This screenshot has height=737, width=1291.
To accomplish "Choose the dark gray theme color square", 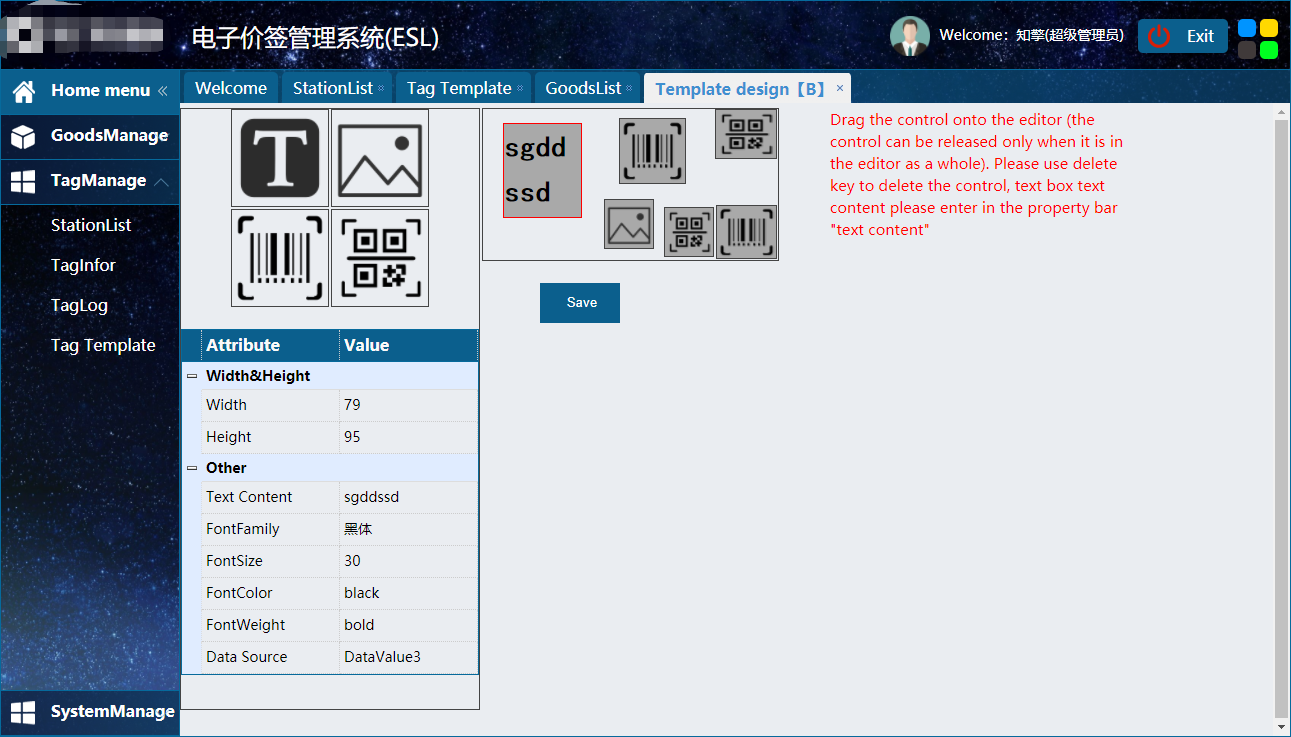I will (1247, 50).
